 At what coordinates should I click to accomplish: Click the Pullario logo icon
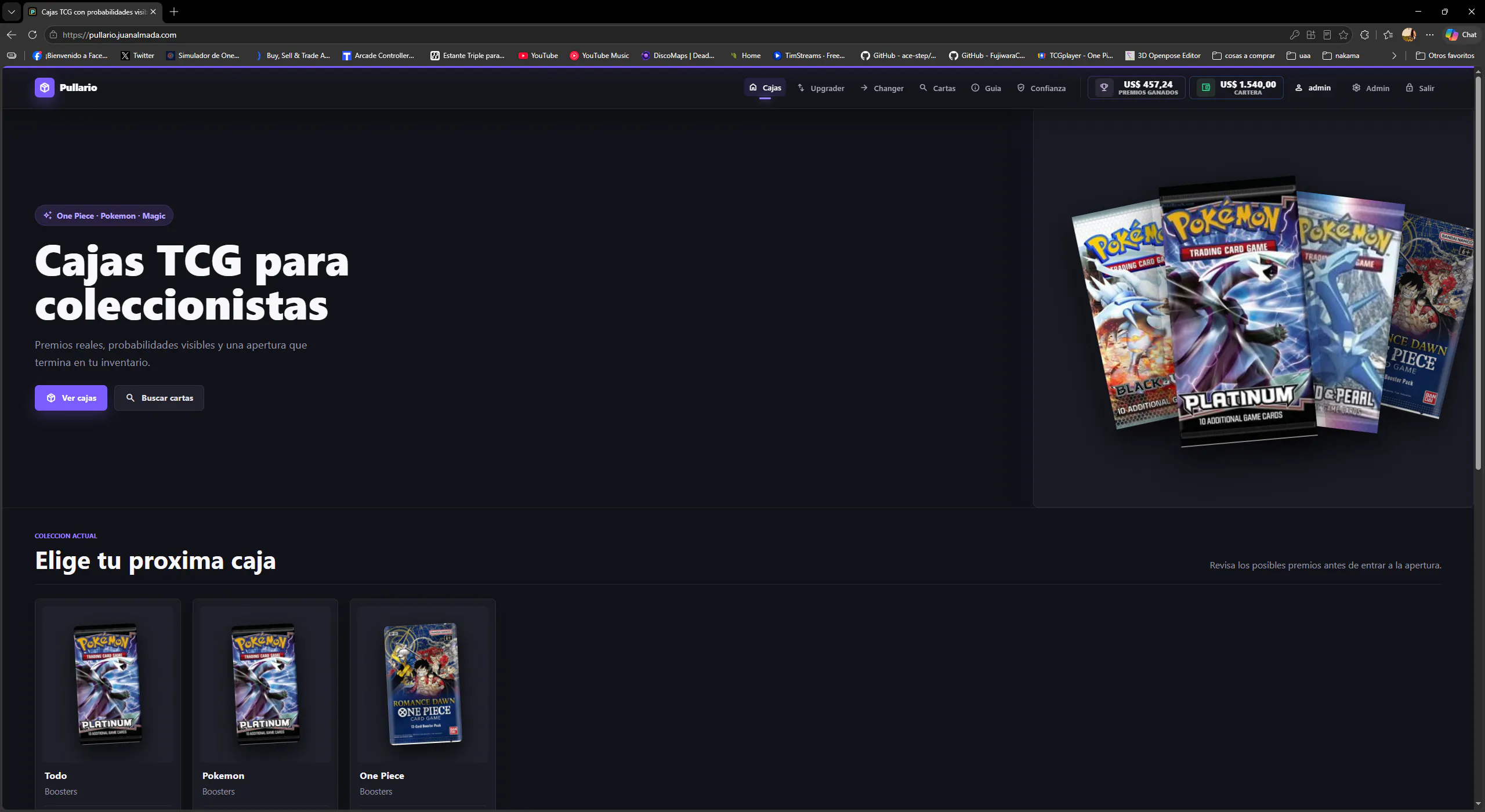tap(45, 88)
